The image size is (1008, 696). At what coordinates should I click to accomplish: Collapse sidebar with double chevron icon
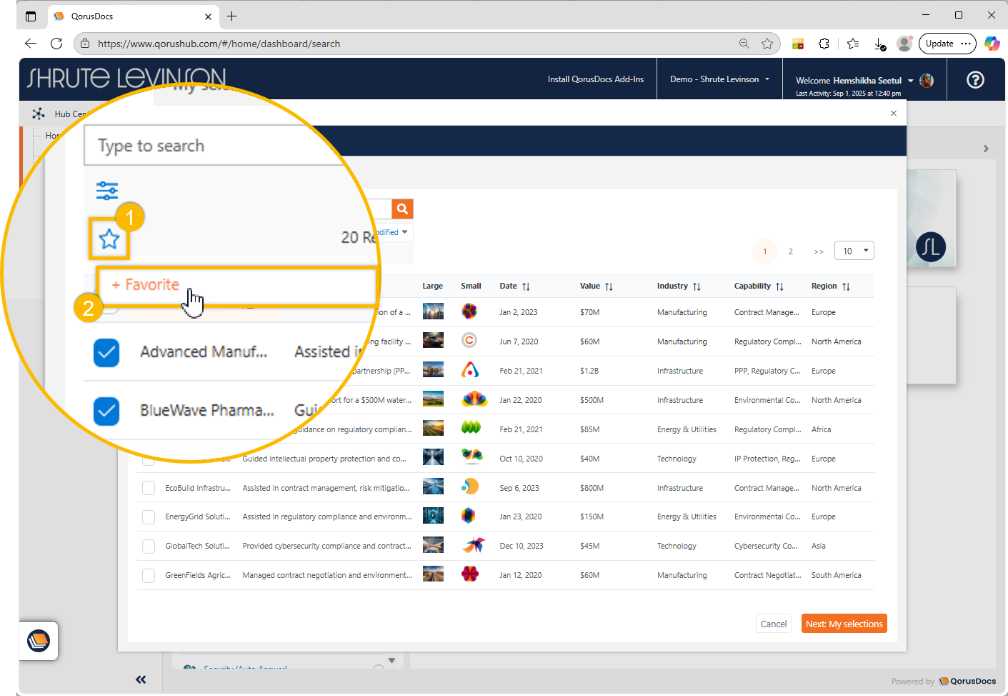click(x=141, y=680)
